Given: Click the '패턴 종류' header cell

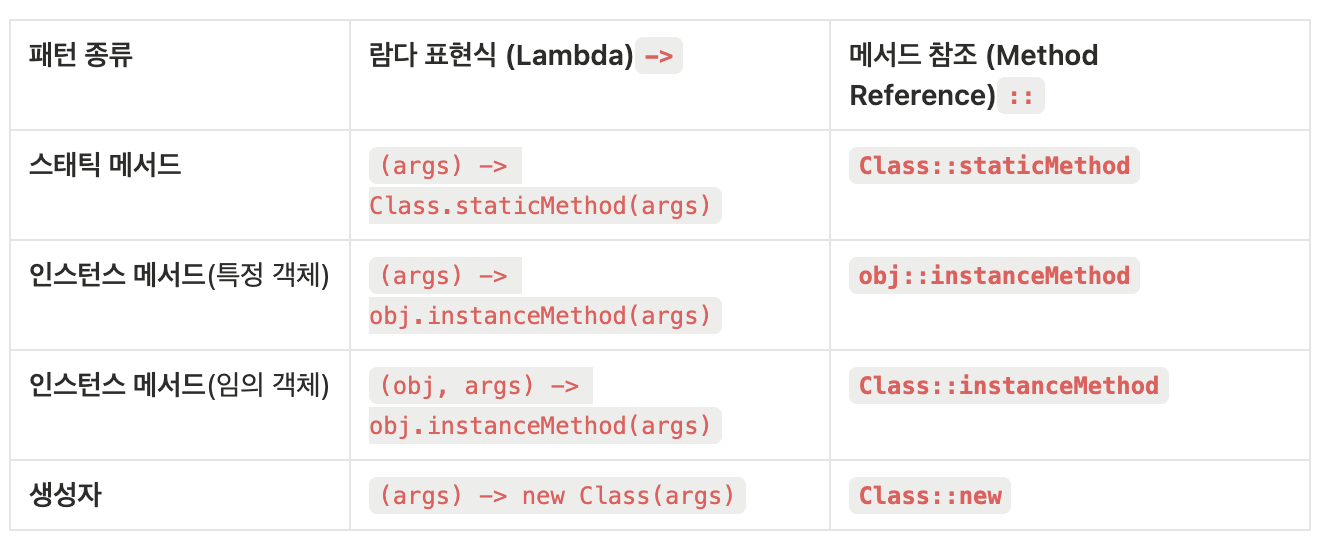Looking at the screenshot, I should coord(81,54).
